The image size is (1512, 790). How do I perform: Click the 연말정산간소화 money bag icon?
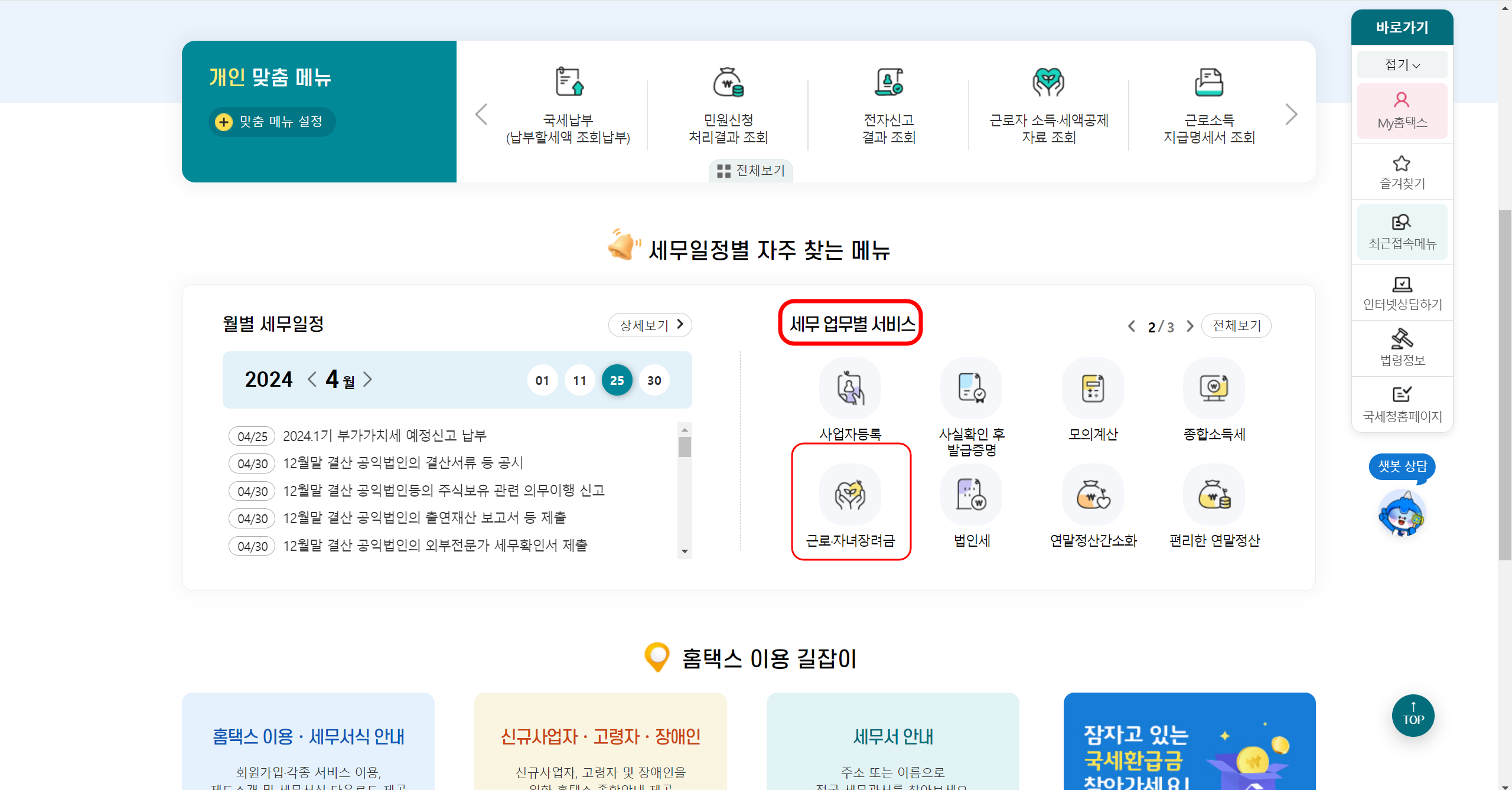pos(1093,495)
